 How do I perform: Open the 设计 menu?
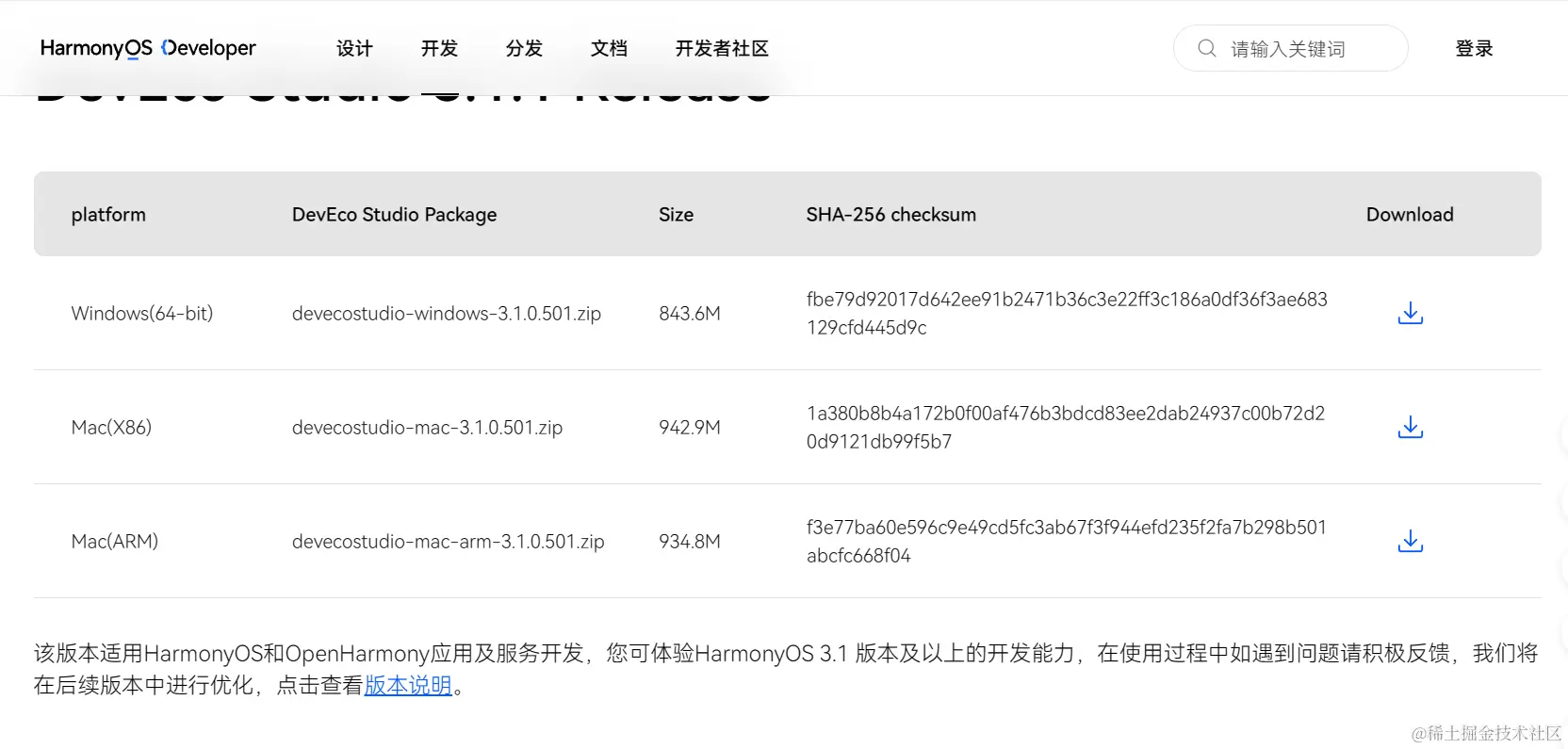tap(354, 48)
